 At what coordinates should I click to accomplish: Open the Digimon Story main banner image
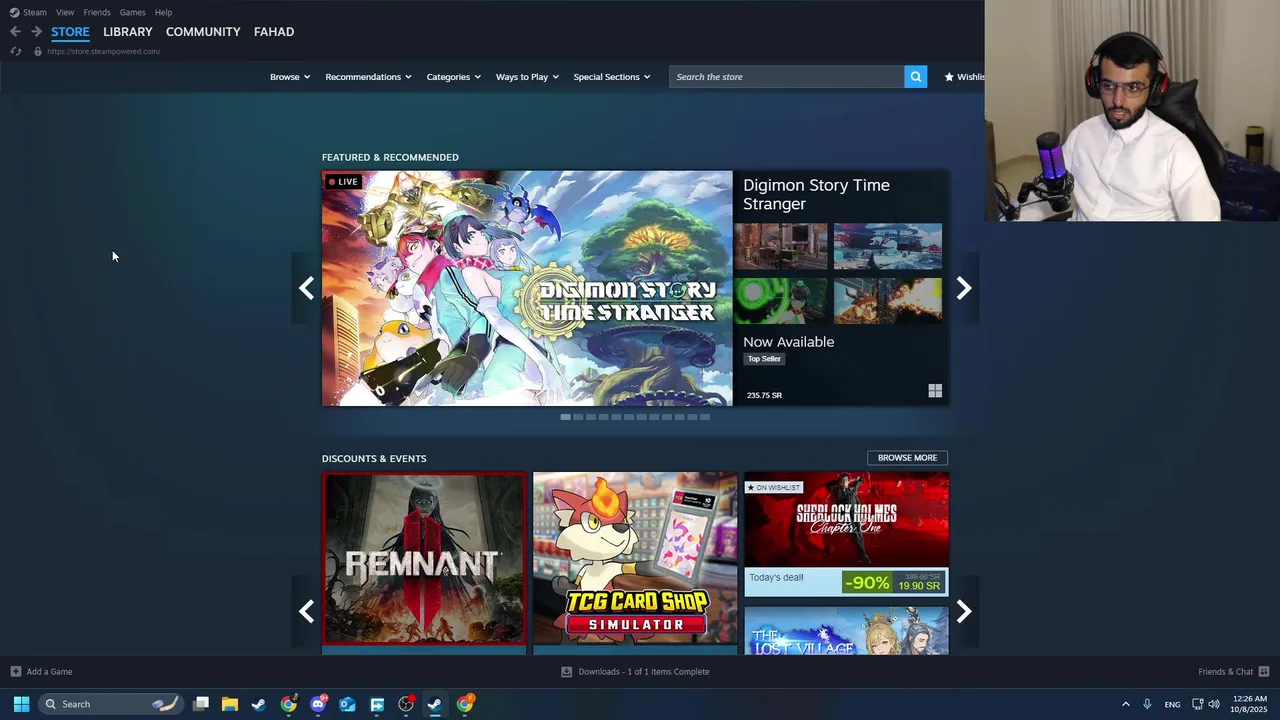tap(527, 288)
